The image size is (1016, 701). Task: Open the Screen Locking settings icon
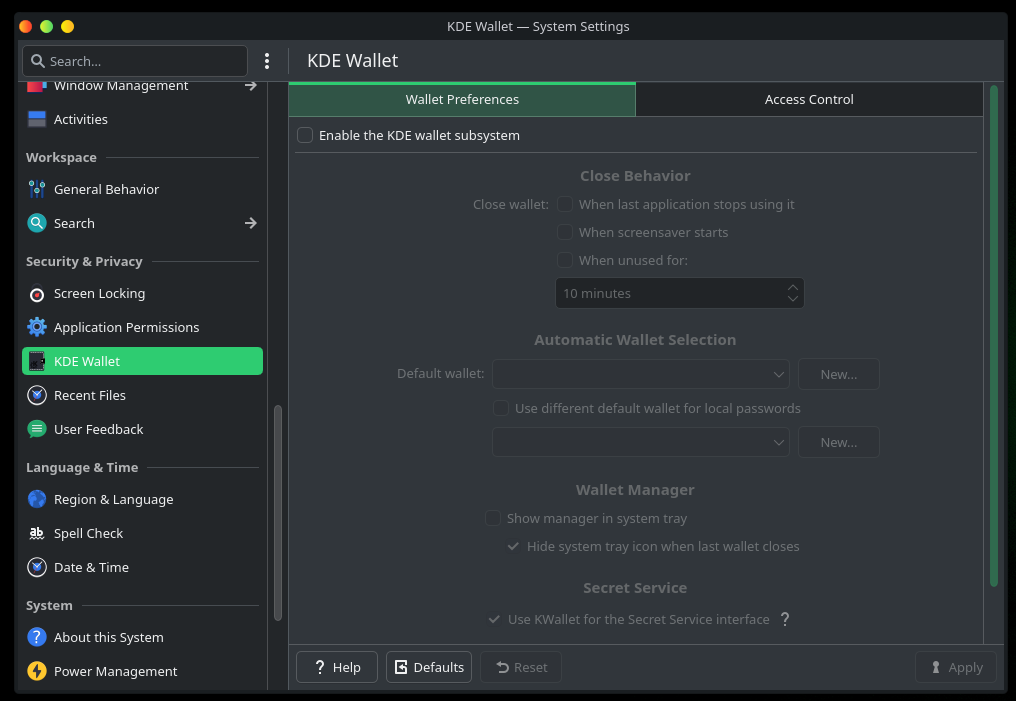pyautogui.click(x=37, y=294)
